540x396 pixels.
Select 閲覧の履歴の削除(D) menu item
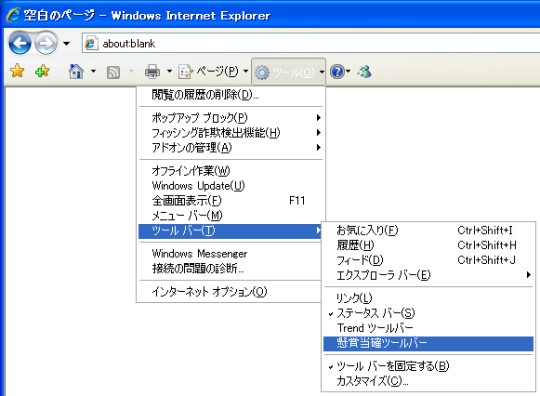230,94
